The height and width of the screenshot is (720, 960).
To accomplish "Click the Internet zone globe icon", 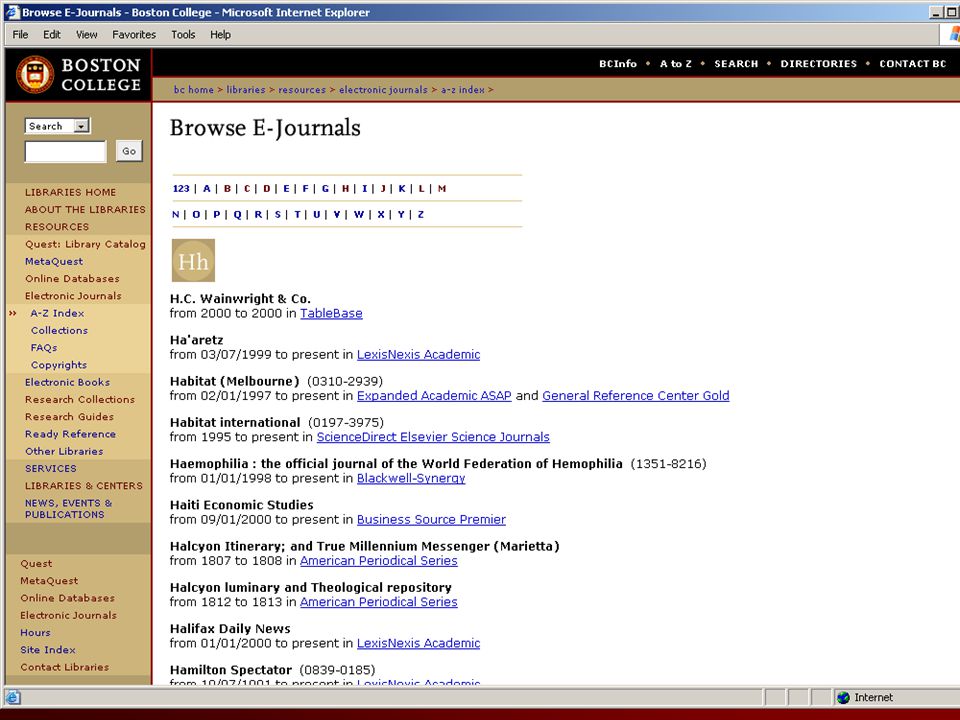I will coord(844,697).
